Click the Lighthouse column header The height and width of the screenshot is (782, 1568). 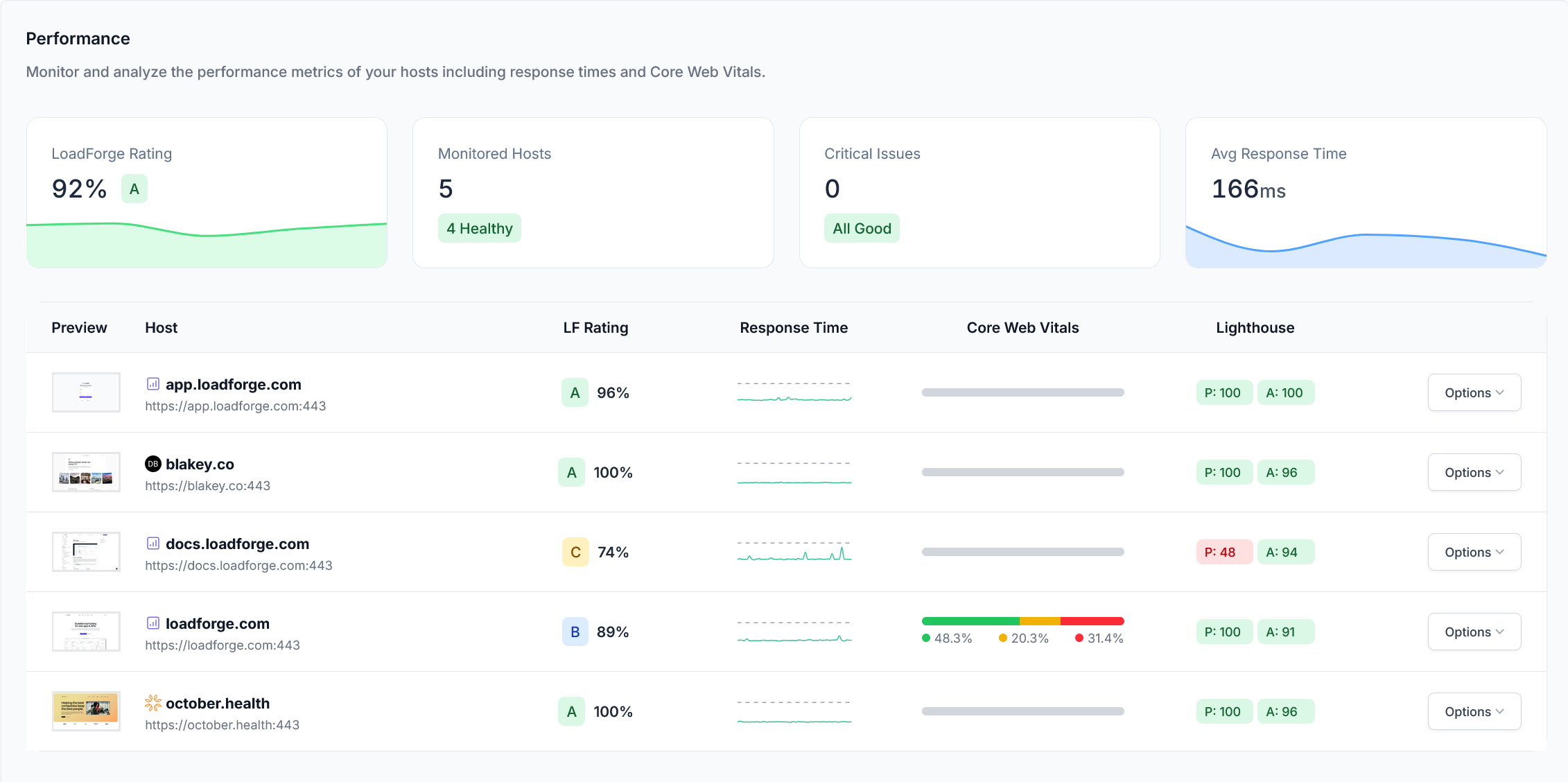pyautogui.click(x=1255, y=327)
